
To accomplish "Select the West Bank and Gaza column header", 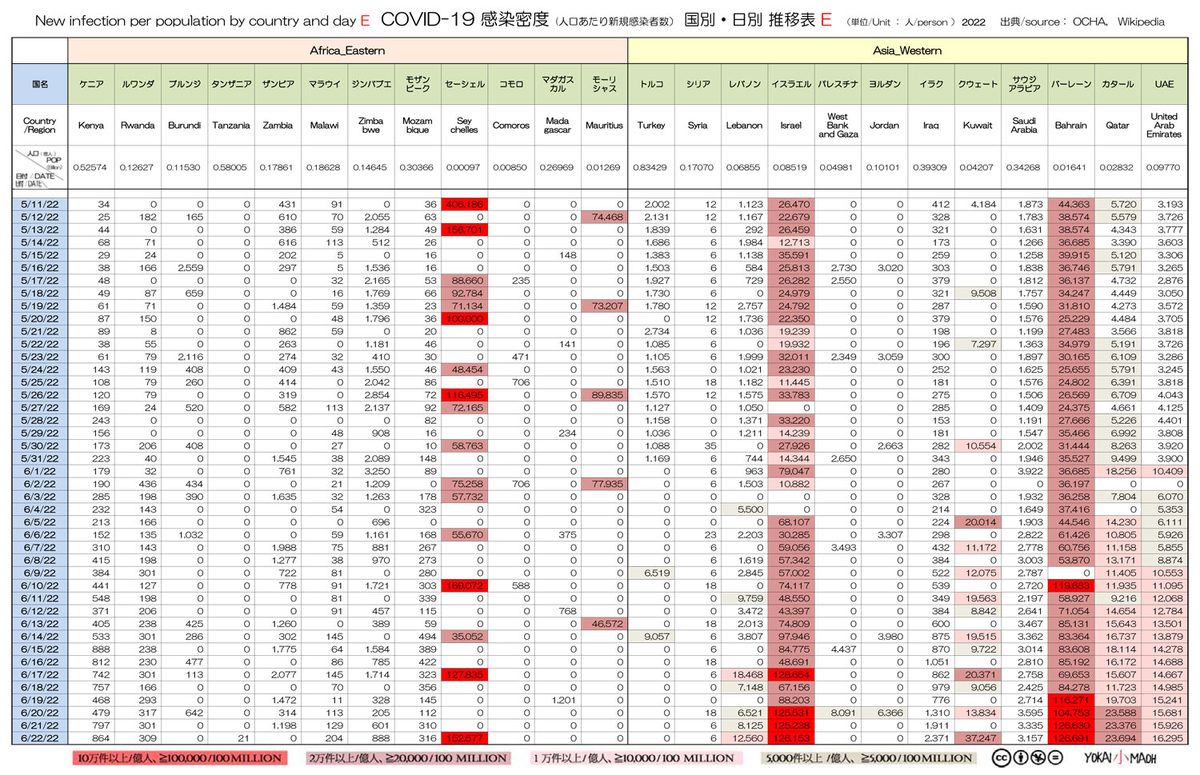I will pyautogui.click(x=838, y=126).
